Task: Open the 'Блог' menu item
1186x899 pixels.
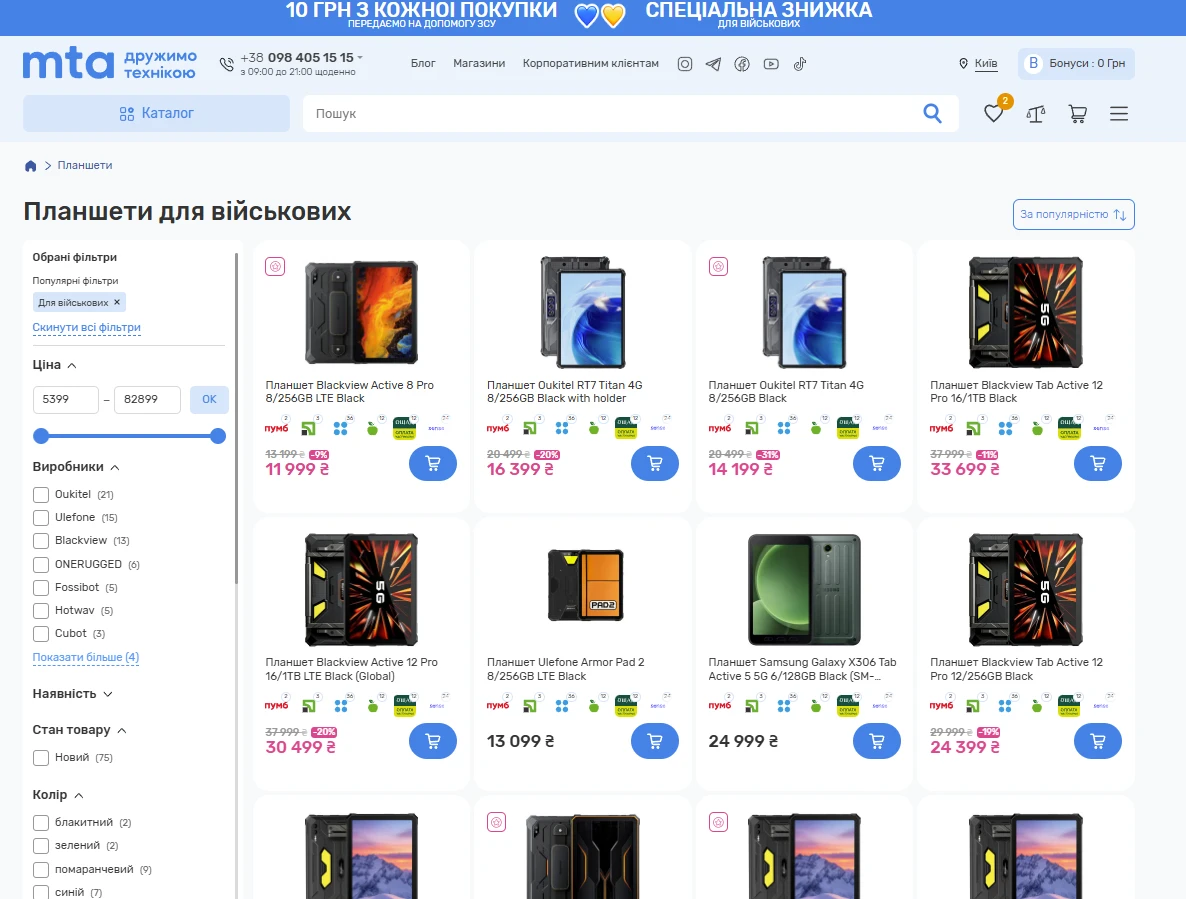Action: [423, 64]
